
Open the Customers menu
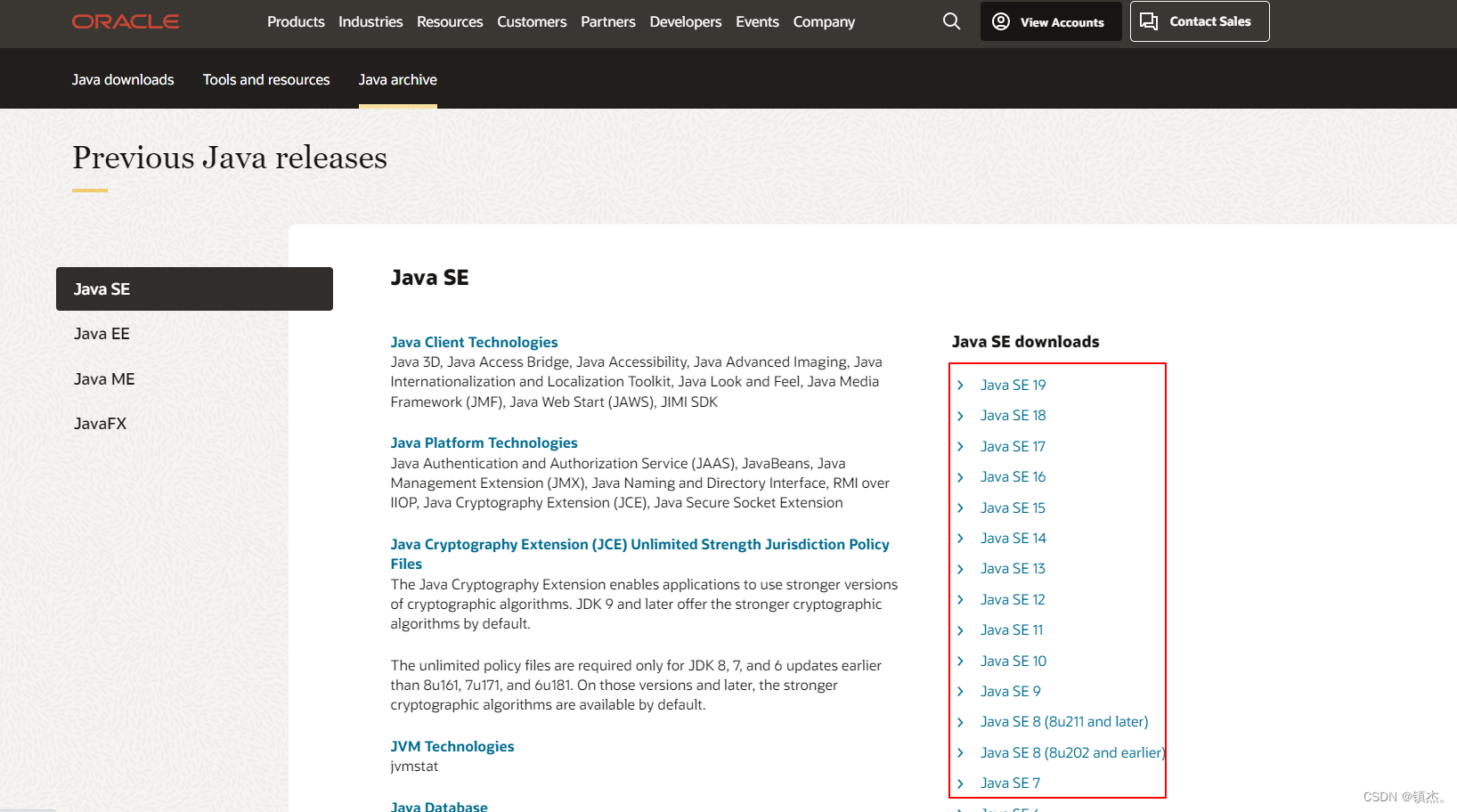pyautogui.click(x=532, y=21)
